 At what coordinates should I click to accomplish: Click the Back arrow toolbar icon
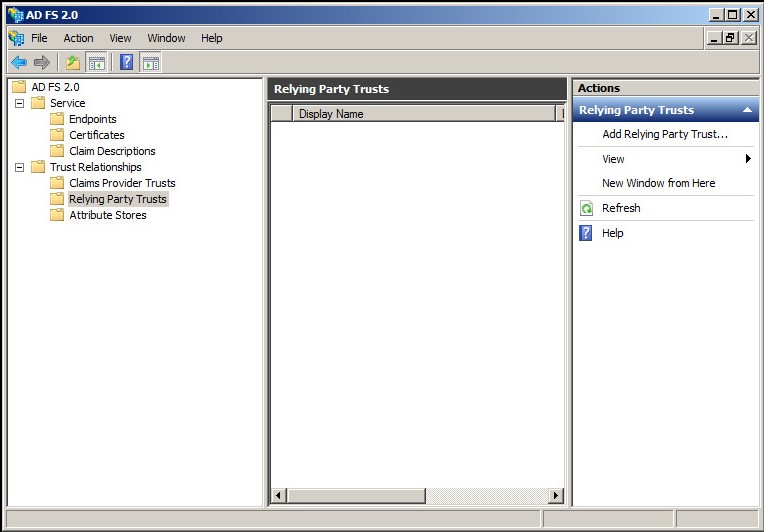(19, 62)
